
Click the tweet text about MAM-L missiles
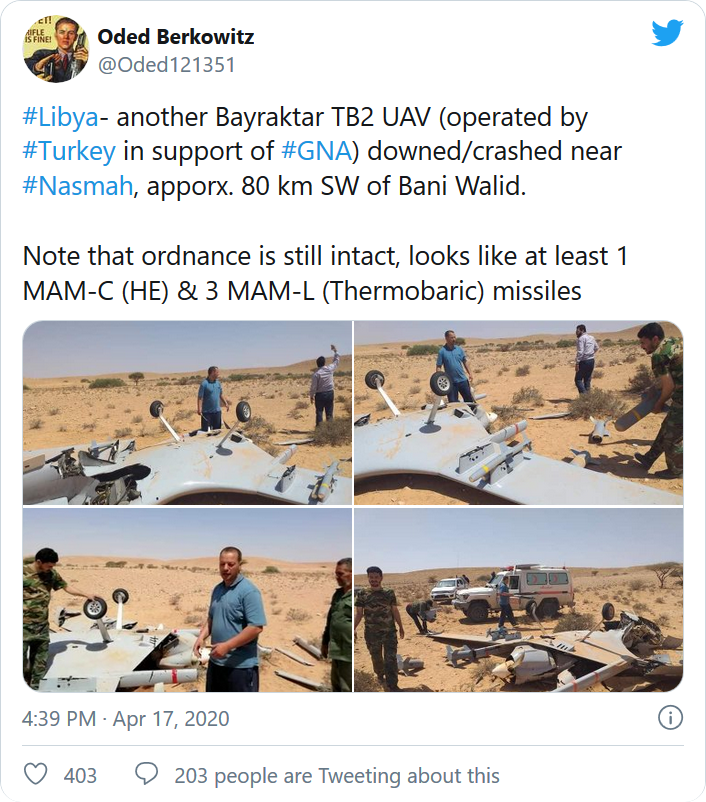click(325, 274)
